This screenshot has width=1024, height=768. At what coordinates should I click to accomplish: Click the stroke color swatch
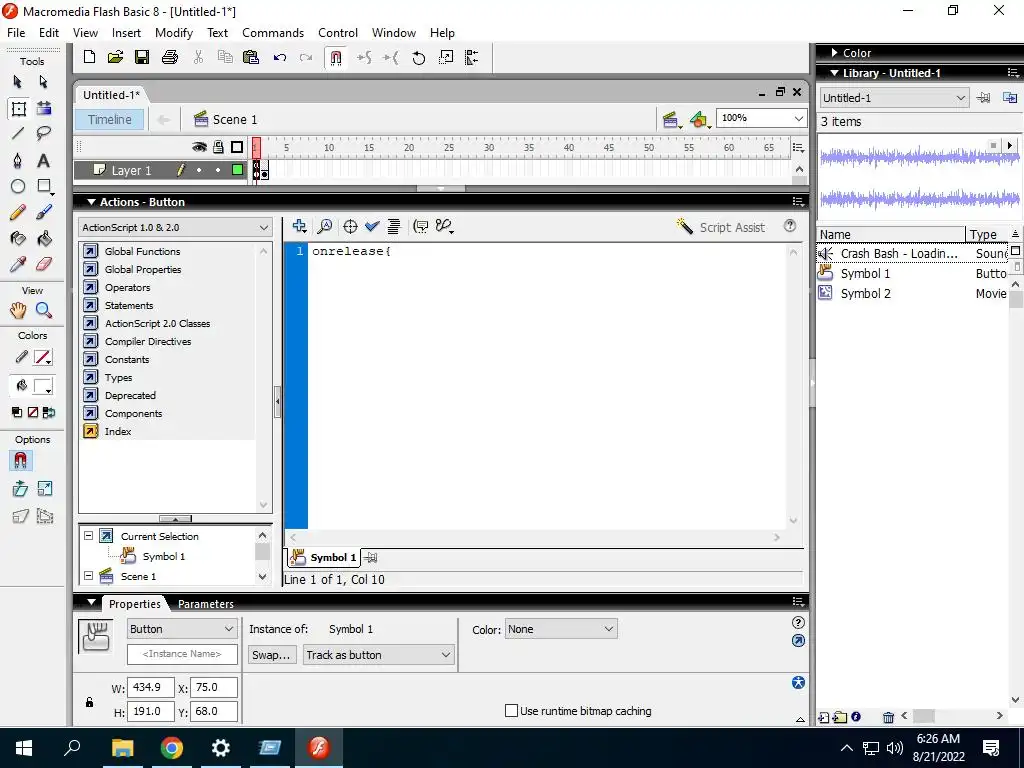[42, 357]
